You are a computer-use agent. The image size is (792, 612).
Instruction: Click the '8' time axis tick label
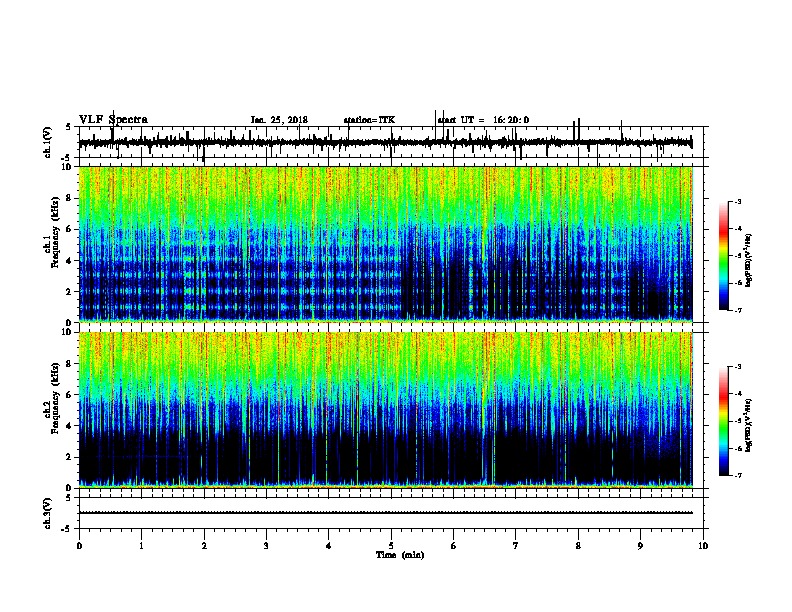point(578,546)
